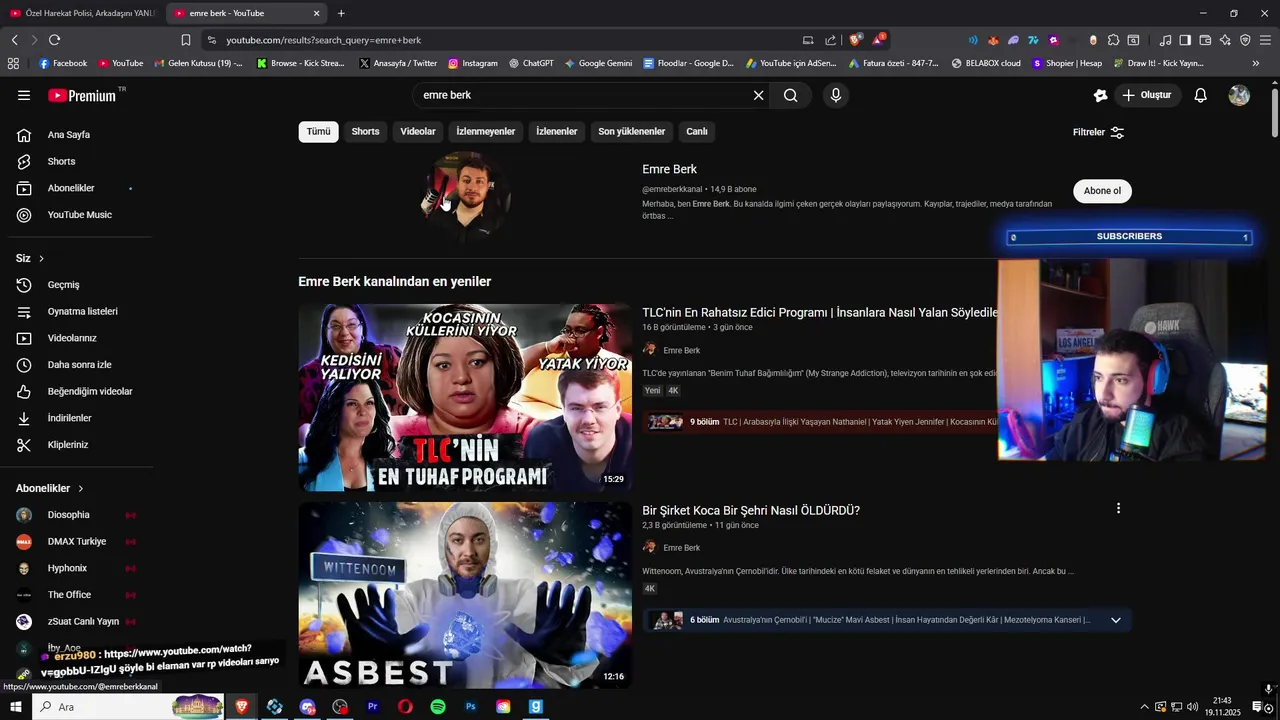Open Premiere Pro from the taskbar
Screen dimensions: 1280x720
tap(372, 707)
